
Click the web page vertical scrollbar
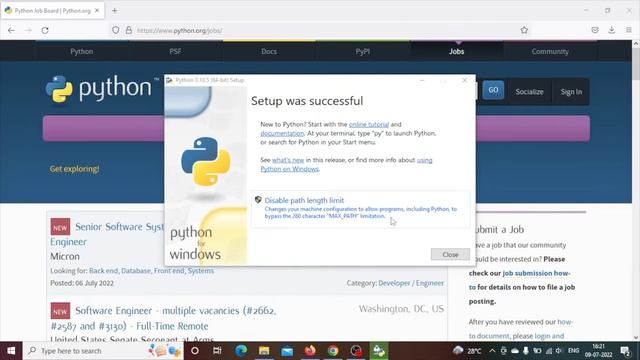[636, 190]
